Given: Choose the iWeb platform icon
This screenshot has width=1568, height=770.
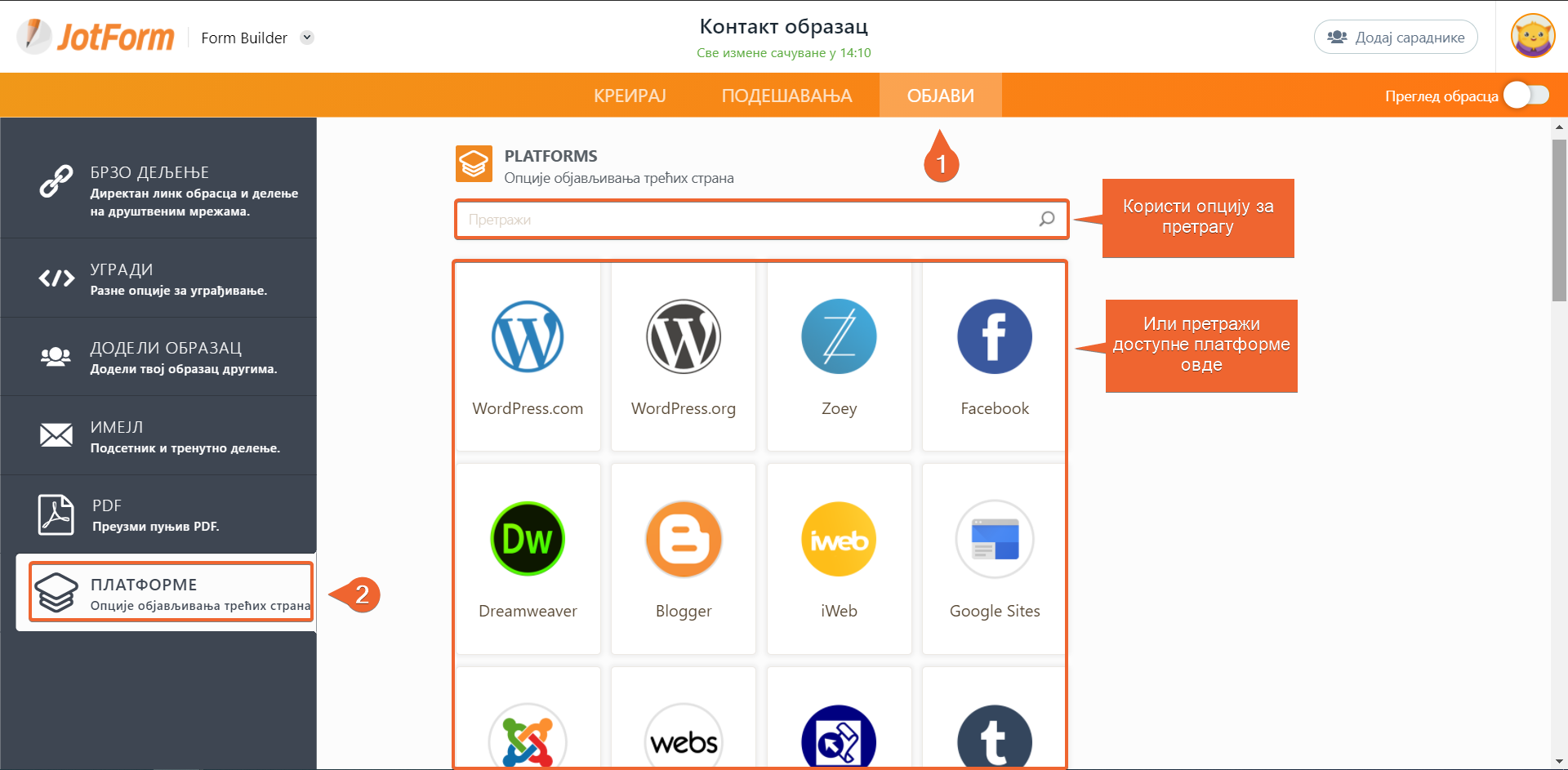Looking at the screenshot, I should 839,539.
